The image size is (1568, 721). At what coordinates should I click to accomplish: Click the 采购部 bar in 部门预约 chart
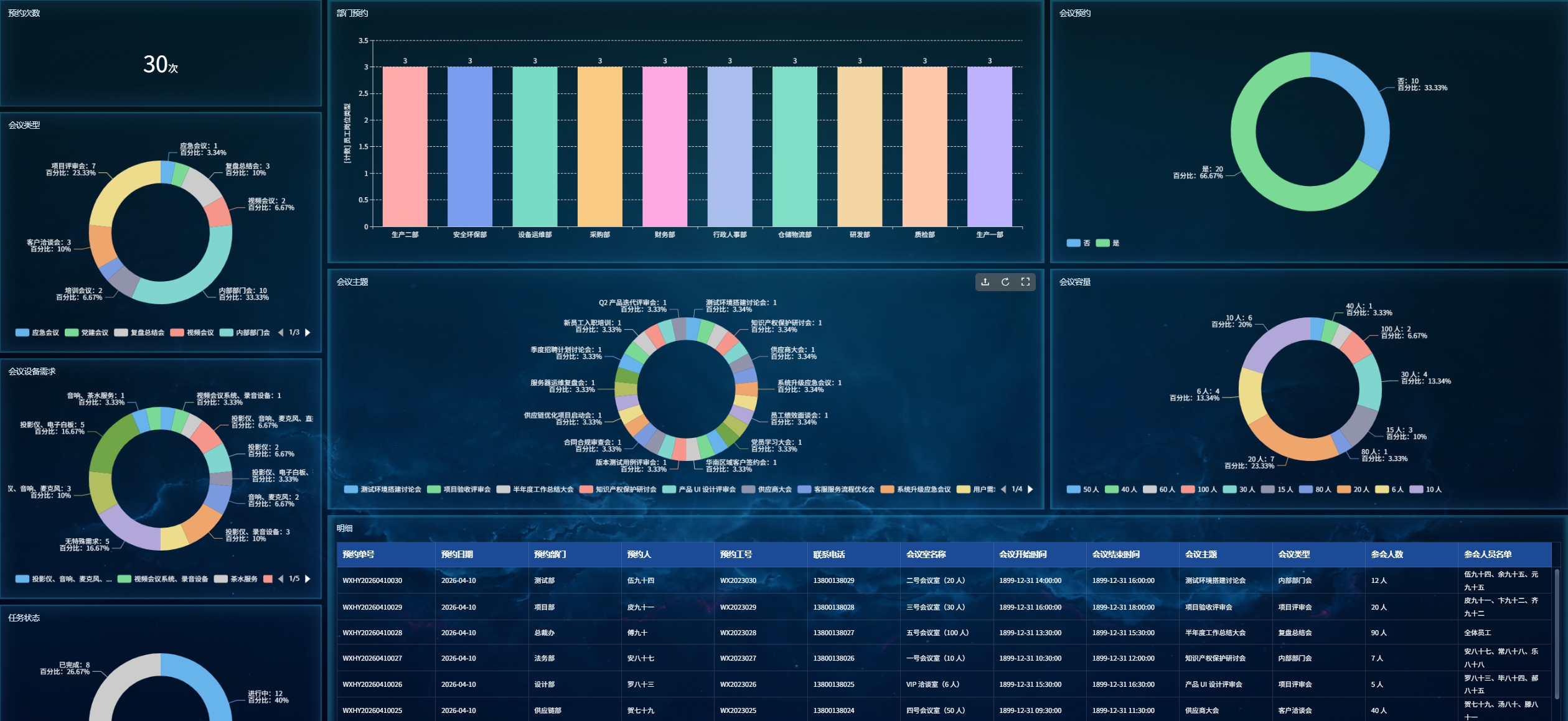600,147
